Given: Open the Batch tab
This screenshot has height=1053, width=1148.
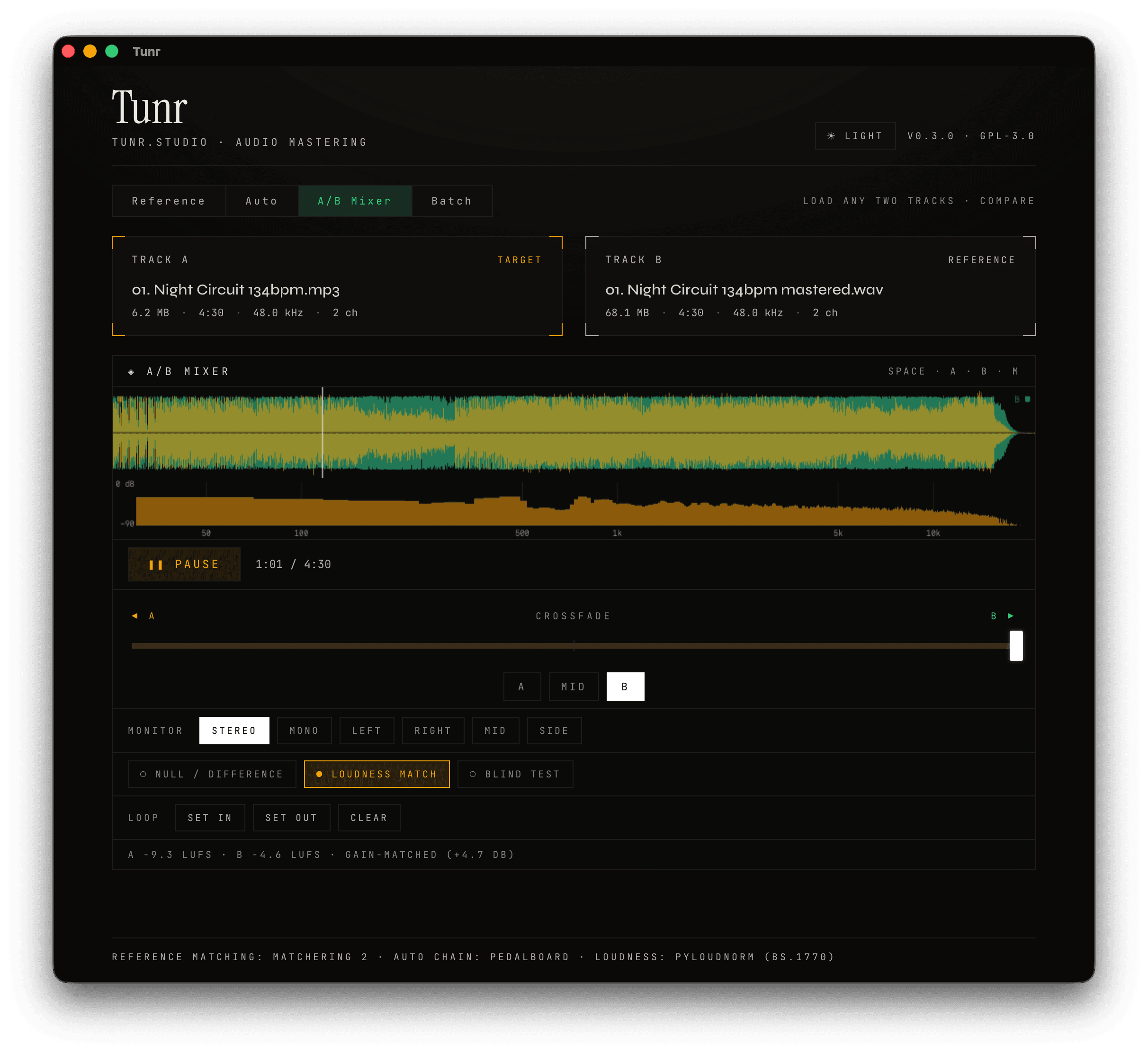Looking at the screenshot, I should pos(451,201).
